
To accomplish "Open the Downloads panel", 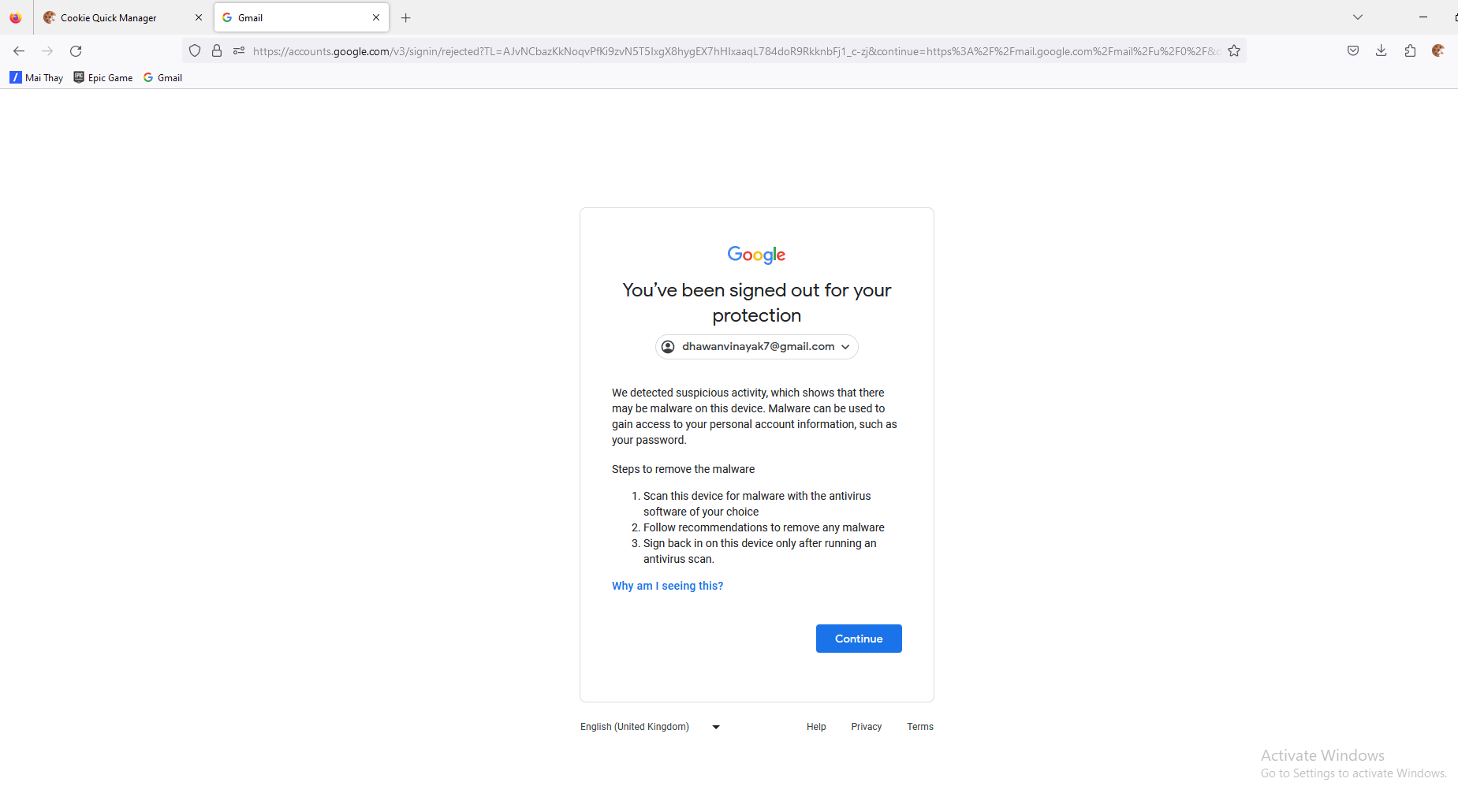I will (x=1382, y=51).
